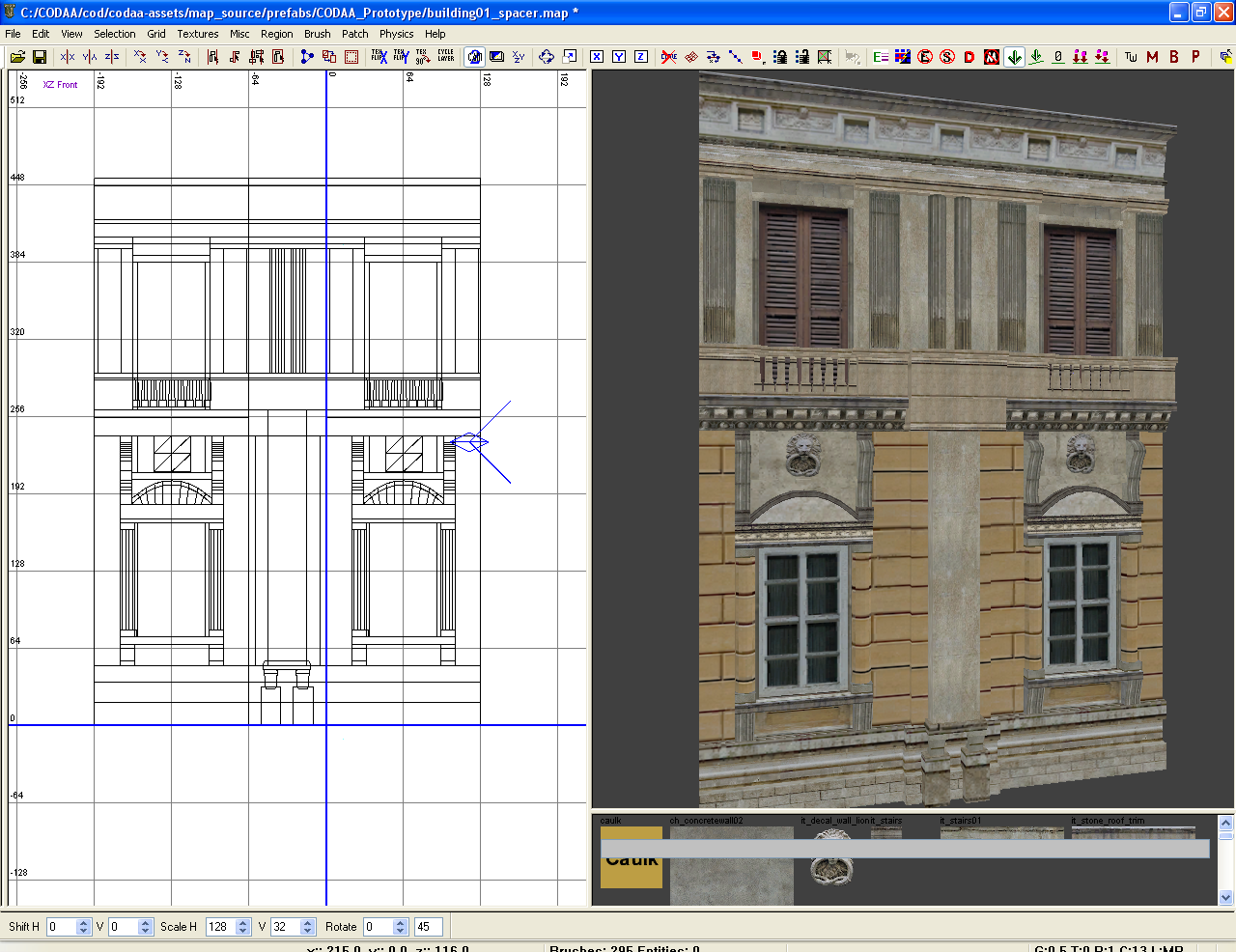Click the dark red M toolbar icon
The width and height of the screenshot is (1236, 952).
pos(1152,57)
